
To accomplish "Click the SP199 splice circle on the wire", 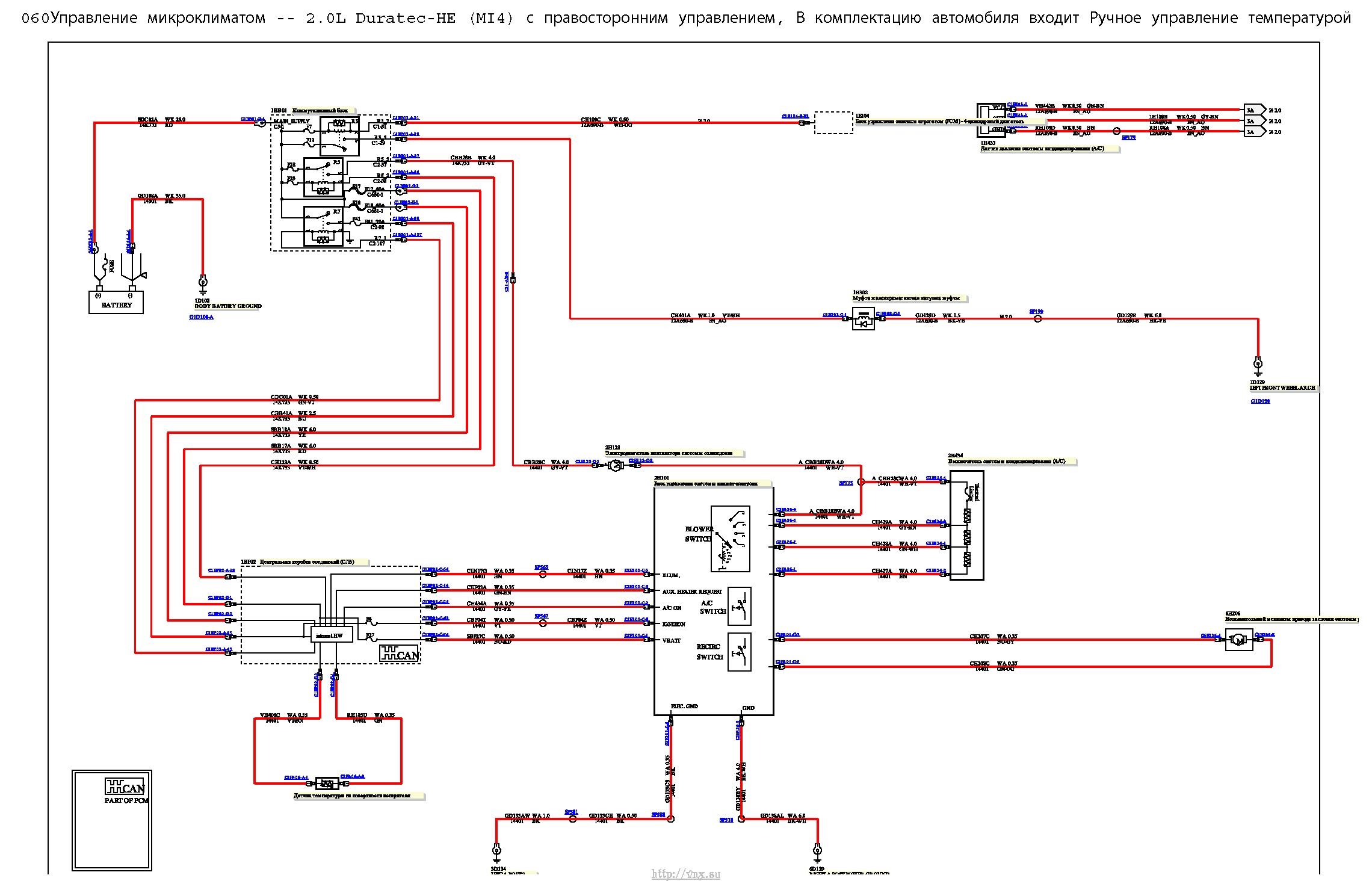I will coord(1037,319).
